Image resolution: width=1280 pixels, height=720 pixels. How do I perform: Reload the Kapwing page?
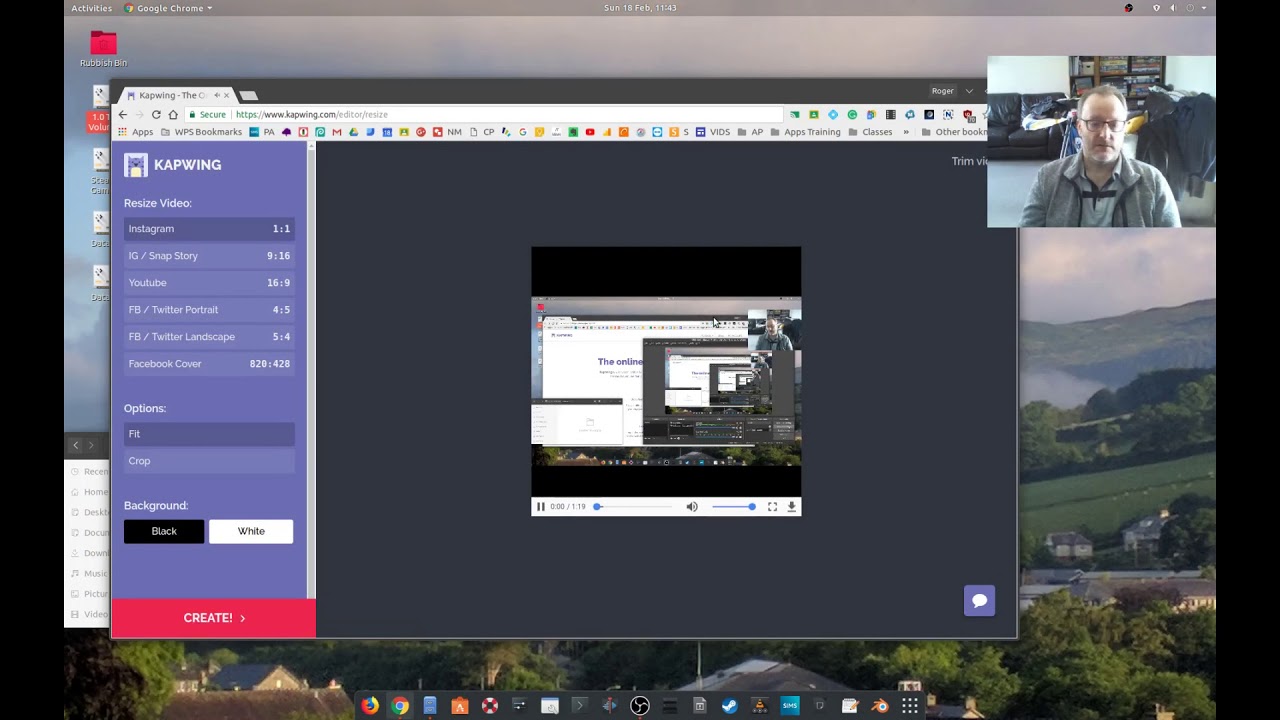[156, 115]
